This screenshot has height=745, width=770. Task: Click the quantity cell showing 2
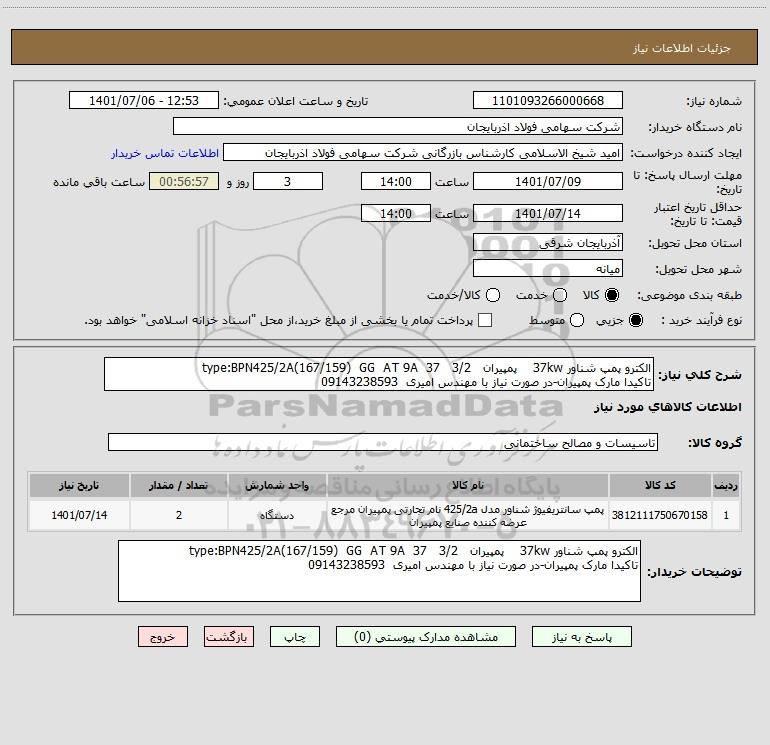179,515
